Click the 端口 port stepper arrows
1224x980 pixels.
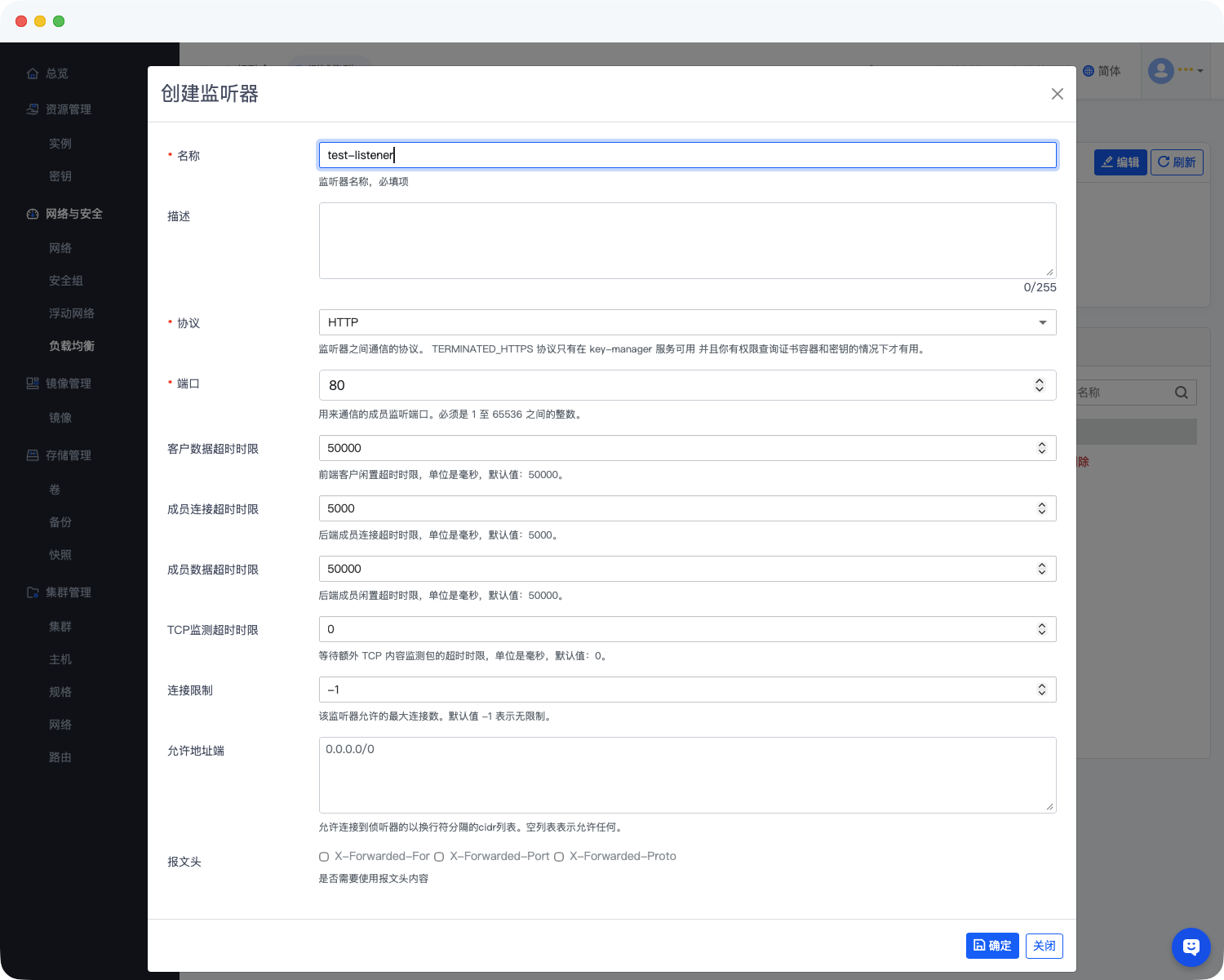(1039, 385)
